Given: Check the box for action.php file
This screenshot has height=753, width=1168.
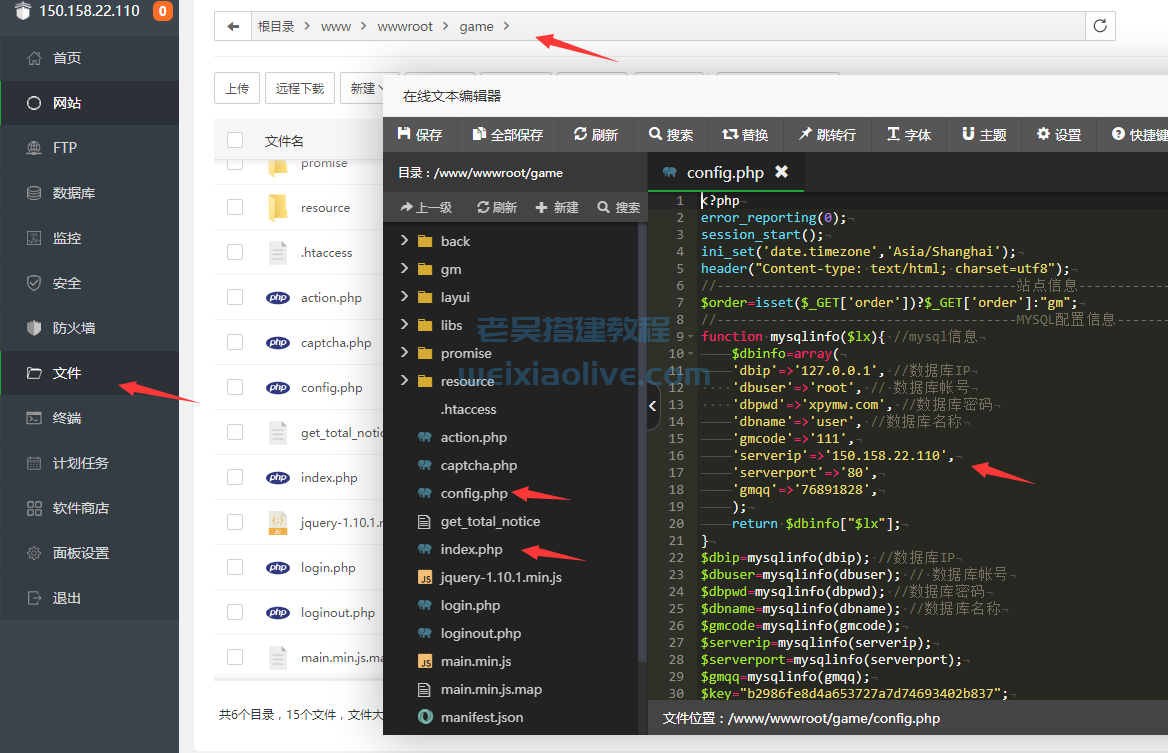Looking at the screenshot, I should pyautogui.click(x=235, y=297).
